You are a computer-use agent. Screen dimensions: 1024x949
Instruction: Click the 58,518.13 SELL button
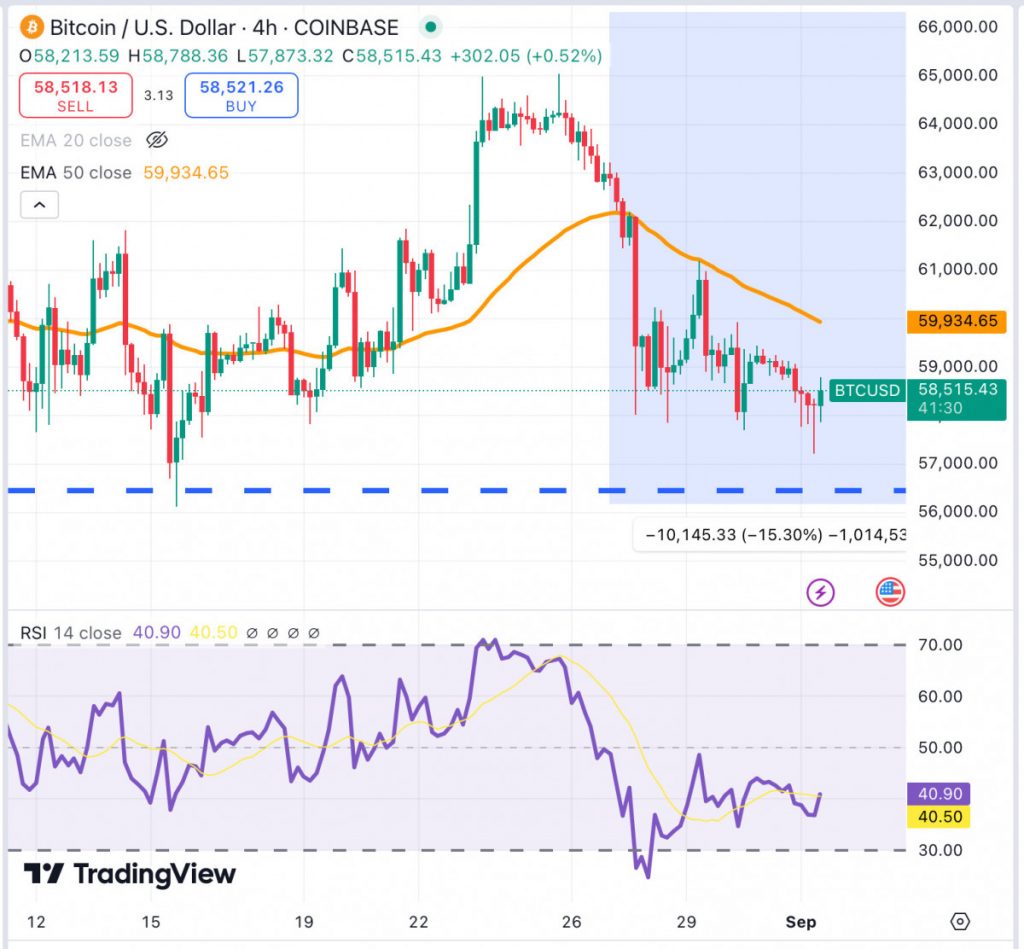tap(76, 95)
